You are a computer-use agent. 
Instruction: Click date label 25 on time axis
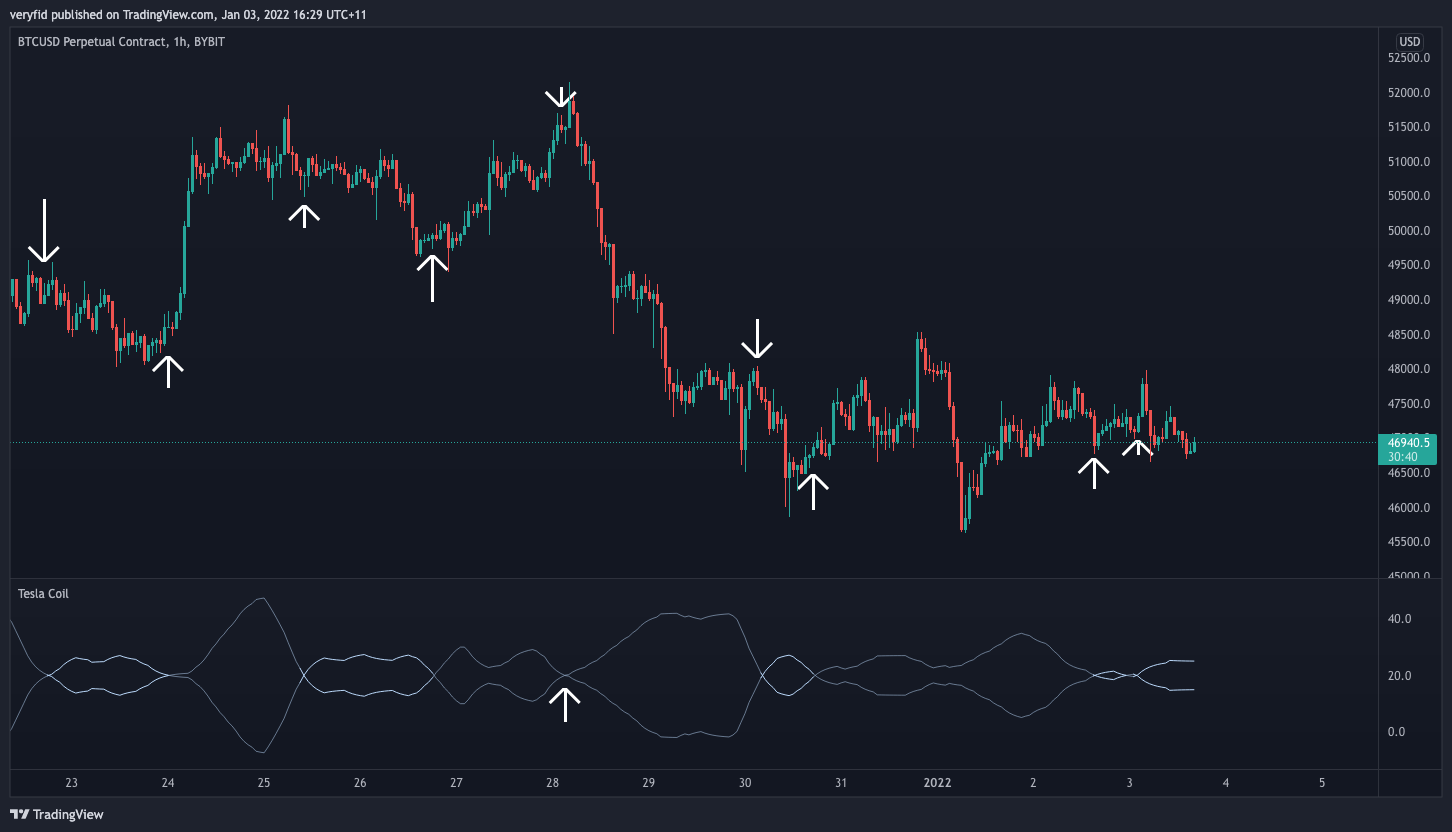click(x=264, y=783)
